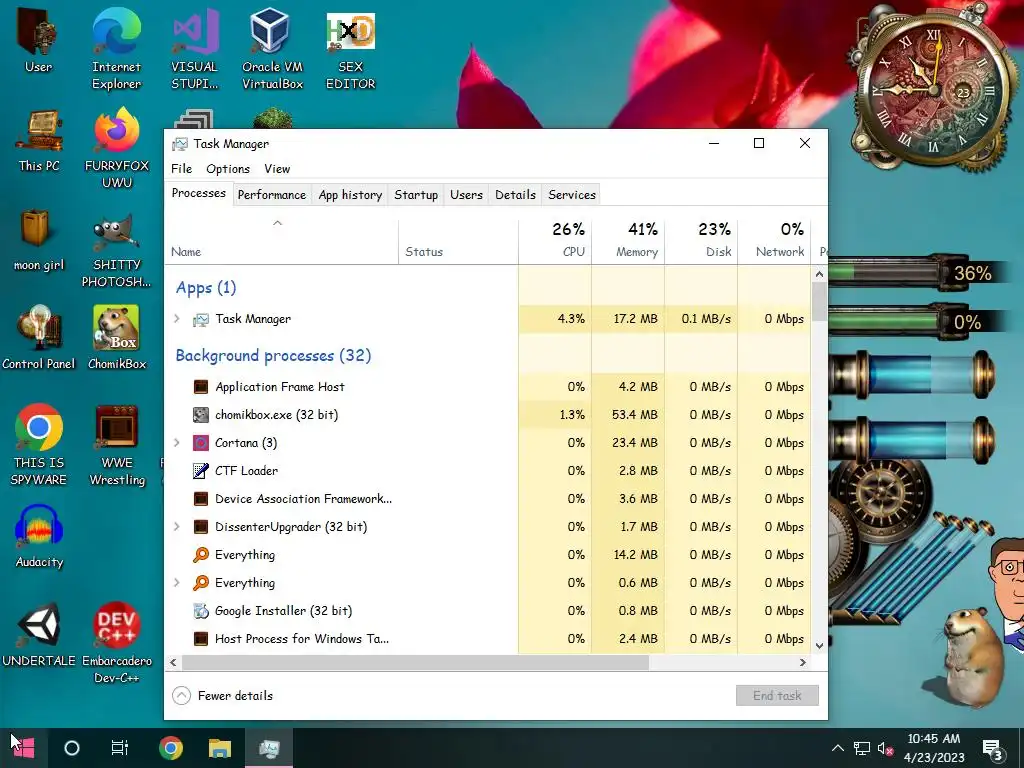1024x768 pixels.
Task: Open File Explorer from taskbar
Action: pos(219,748)
